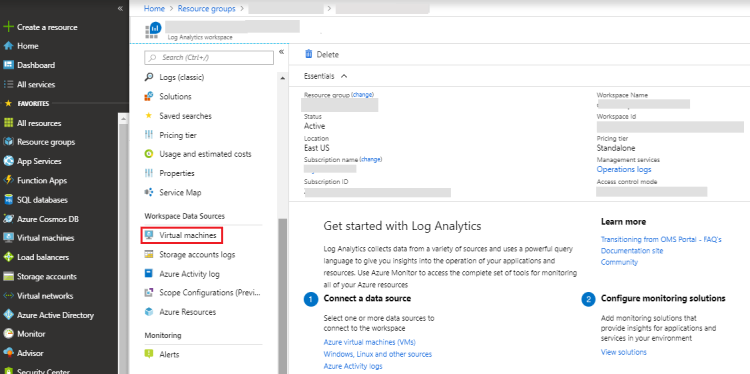Open the Dashboard icon in sidebar
This screenshot has width=750, height=374.
pyautogui.click(x=8, y=65)
